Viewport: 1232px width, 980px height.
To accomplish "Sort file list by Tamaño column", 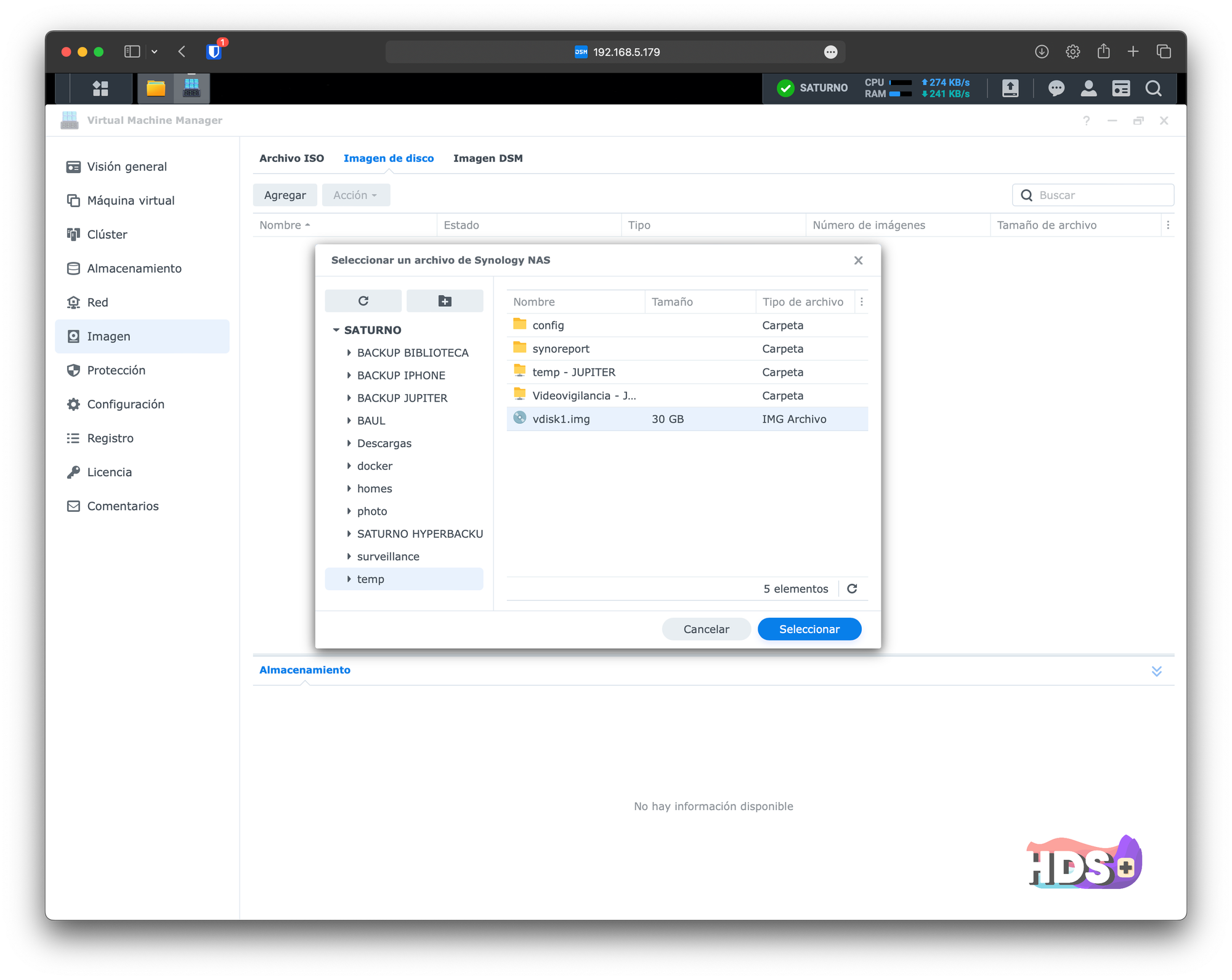I will [x=700, y=302].
